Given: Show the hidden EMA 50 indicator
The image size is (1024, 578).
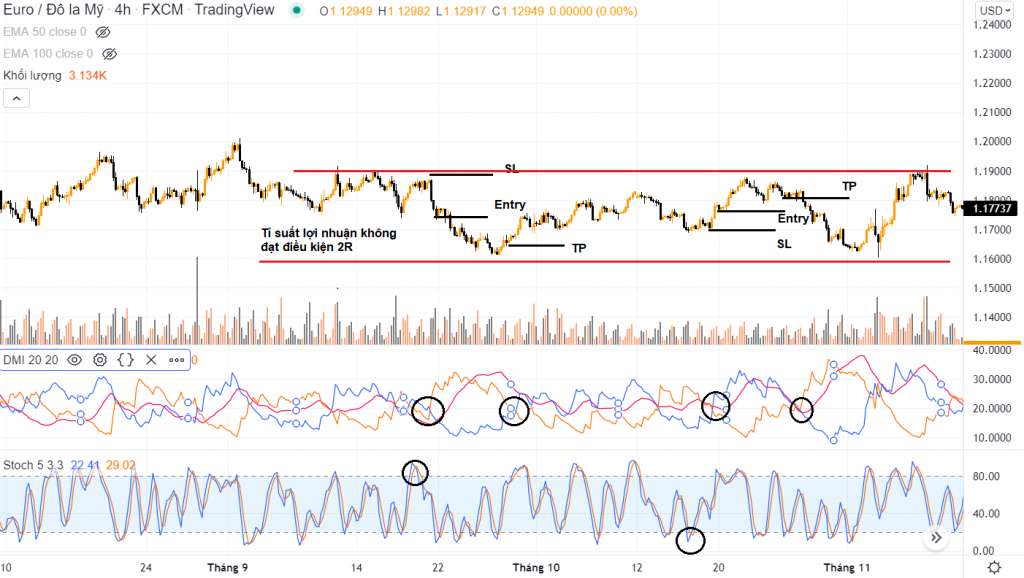Looking at the screenshot, I should [x=102, y=32].
